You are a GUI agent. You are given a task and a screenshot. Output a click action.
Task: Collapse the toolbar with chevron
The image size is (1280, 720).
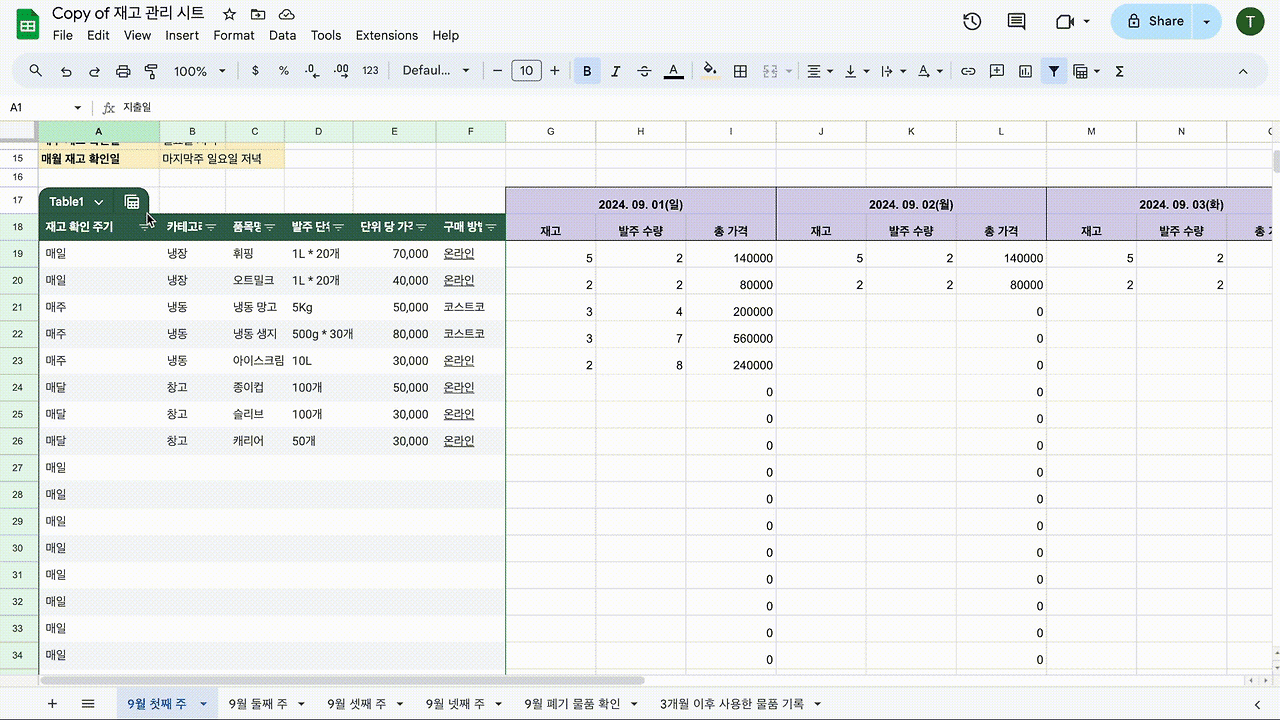(1243, 71)
